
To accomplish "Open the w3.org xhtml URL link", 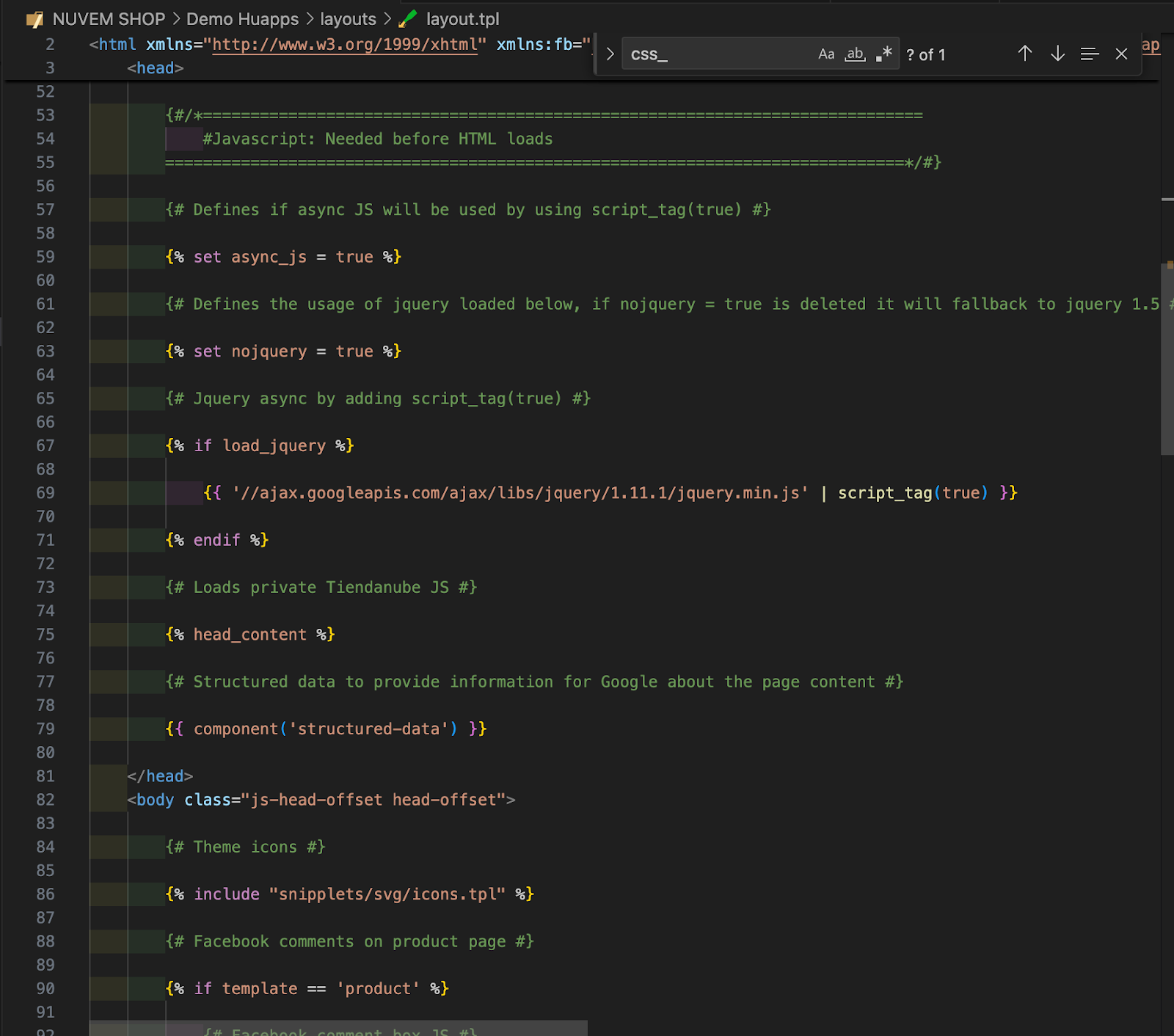I will (345, 45).
